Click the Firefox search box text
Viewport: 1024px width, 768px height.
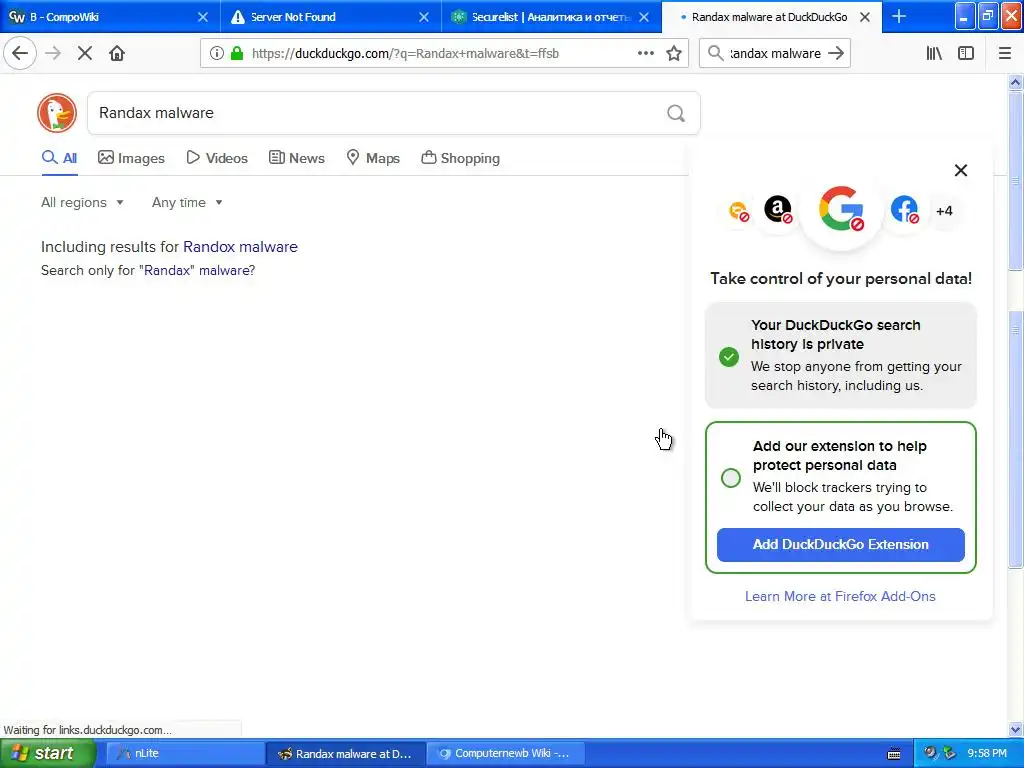coord(775,54)
